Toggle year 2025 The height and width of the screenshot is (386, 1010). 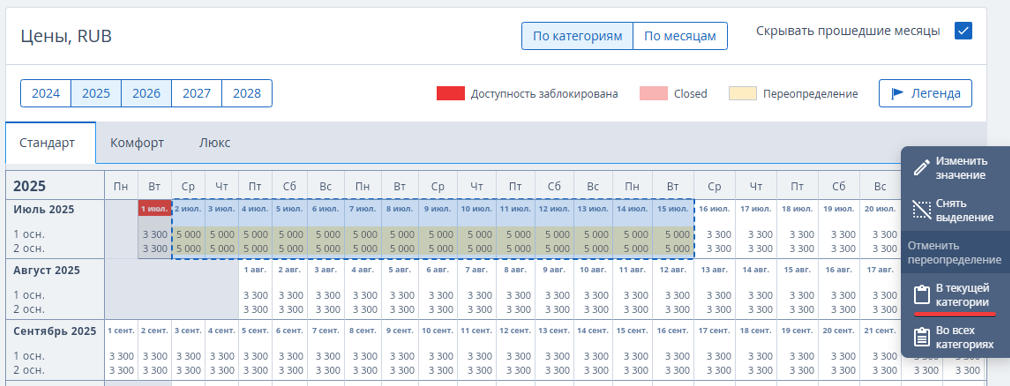tap(96, 93)
